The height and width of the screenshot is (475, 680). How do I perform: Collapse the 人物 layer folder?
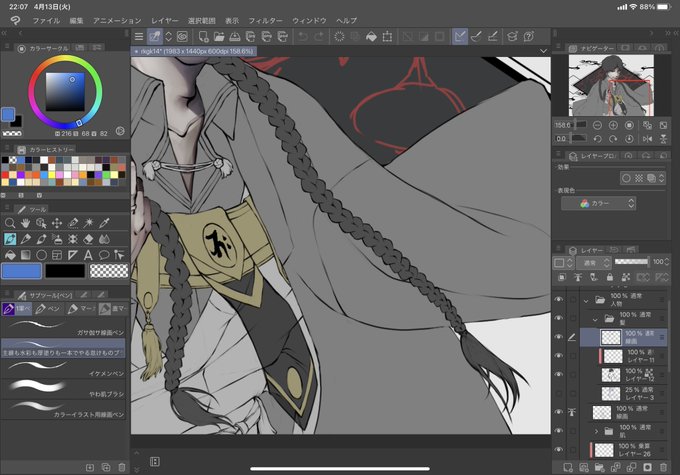pyautogui.click(x=586, y=300)
